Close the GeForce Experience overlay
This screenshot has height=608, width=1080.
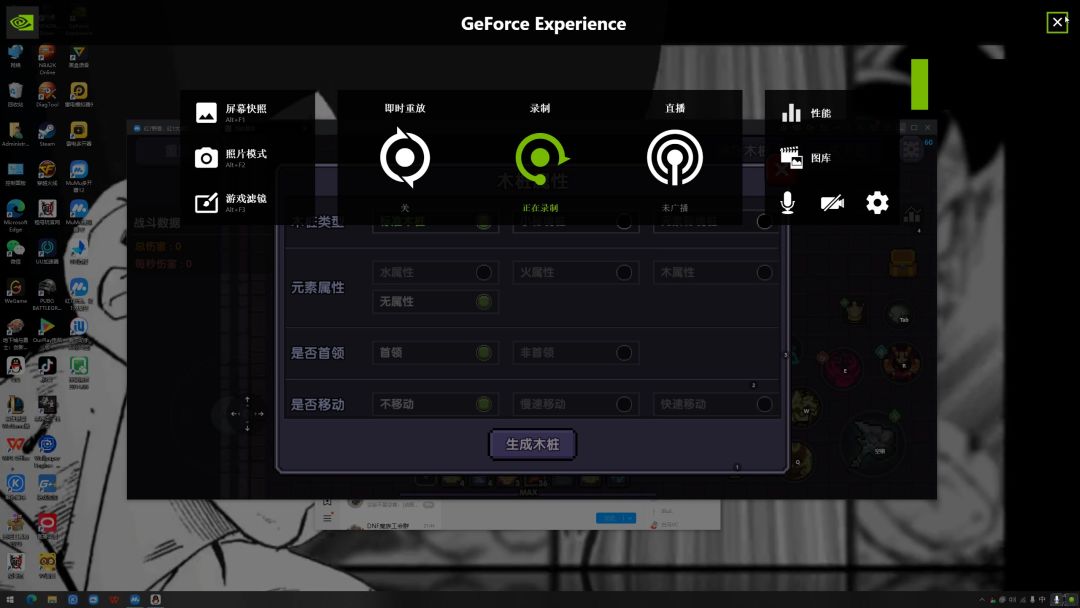(1057, 23)
